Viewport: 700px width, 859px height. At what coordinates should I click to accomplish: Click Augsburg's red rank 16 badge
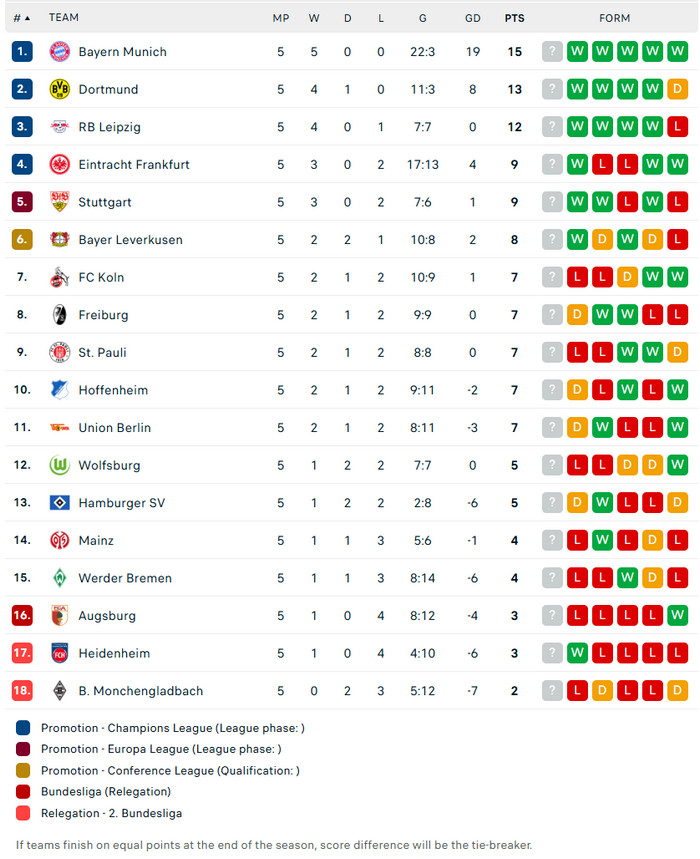pos(22,616)
